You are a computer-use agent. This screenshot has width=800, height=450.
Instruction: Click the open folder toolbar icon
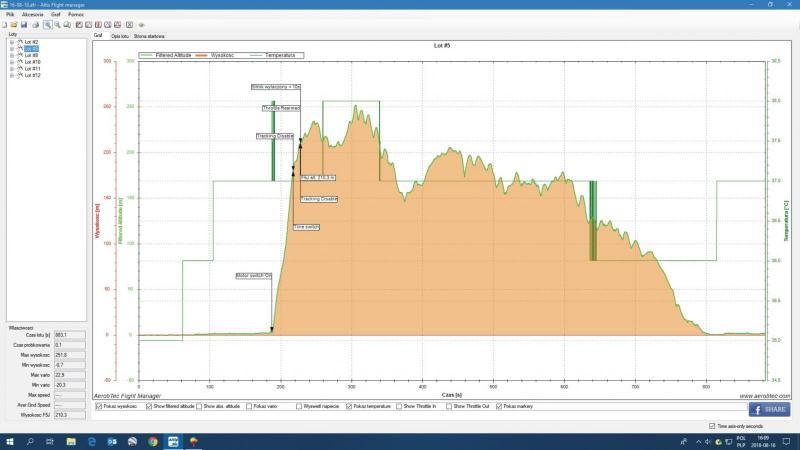(x=15, y=24)
